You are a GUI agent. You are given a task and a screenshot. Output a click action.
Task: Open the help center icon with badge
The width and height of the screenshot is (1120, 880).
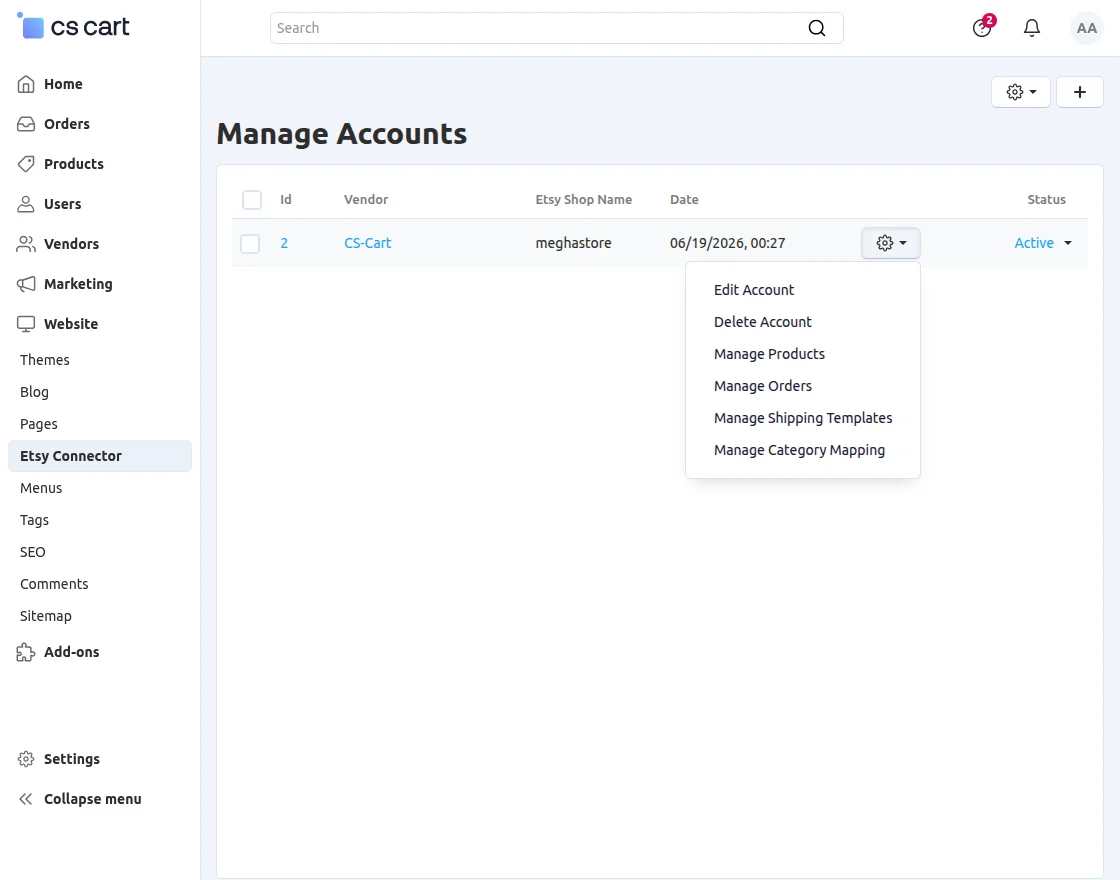coord(982,27)
